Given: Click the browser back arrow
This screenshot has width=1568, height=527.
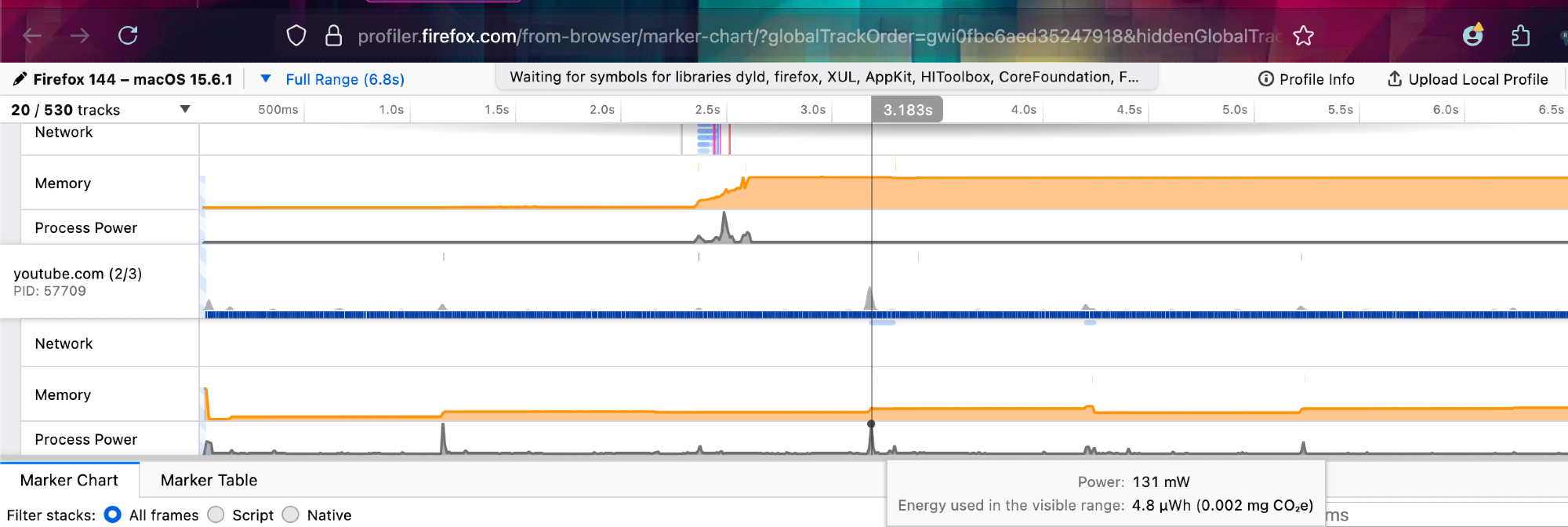Looking at the screenshot, I should coord(32,35).
